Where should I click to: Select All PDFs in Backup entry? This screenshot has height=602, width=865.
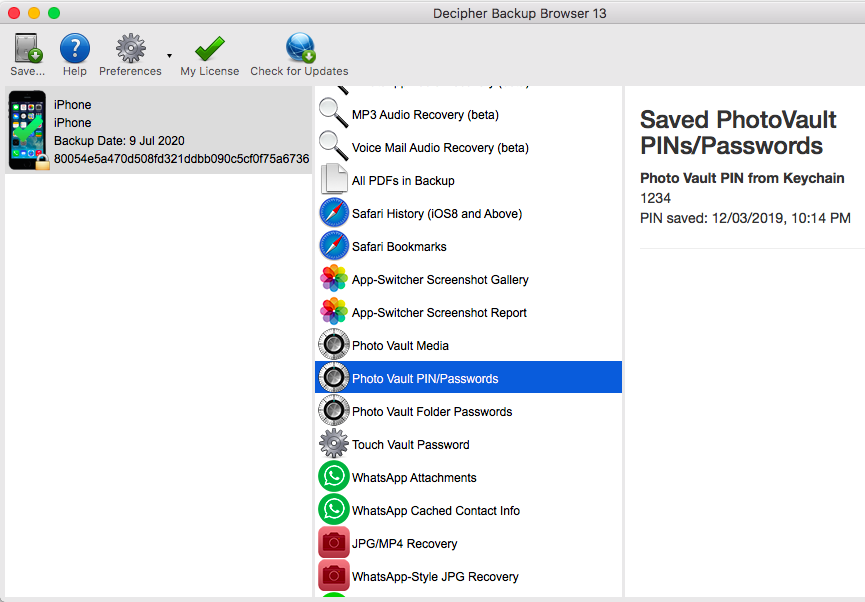coord(468,180)
